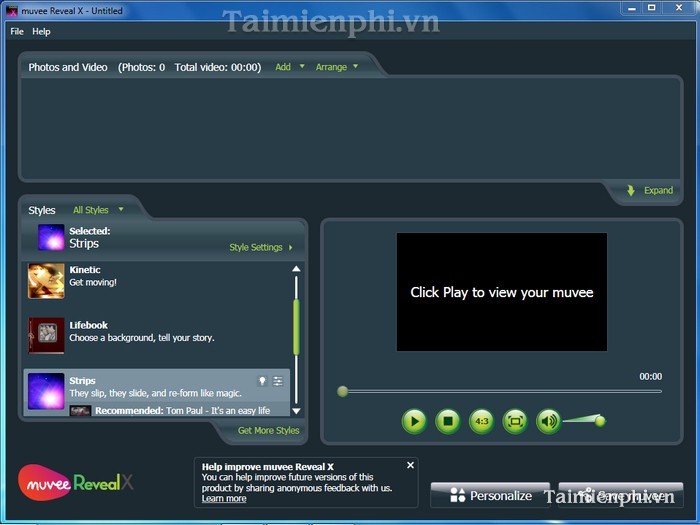Close the Help improve muvee notification
Viewport: 700px width, 525px height.
tap(410, 465)
